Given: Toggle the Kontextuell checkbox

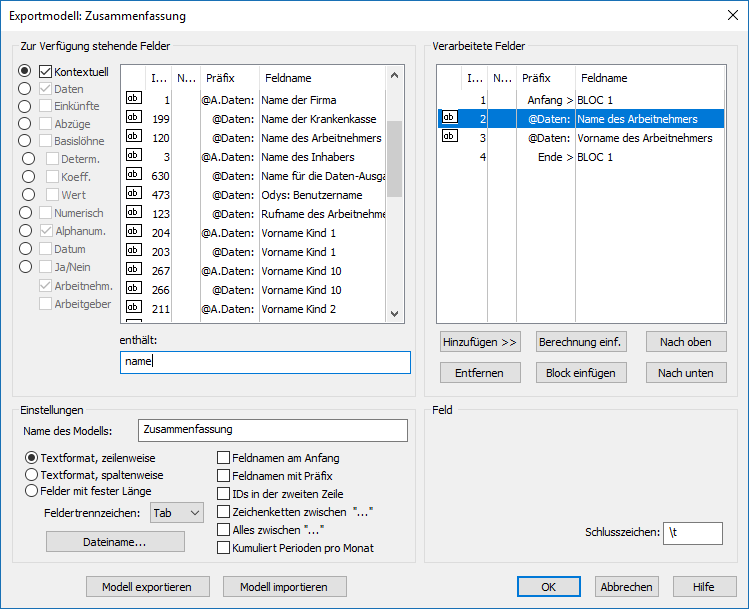Looking at the screenshot, I should [x=45, y=72].
